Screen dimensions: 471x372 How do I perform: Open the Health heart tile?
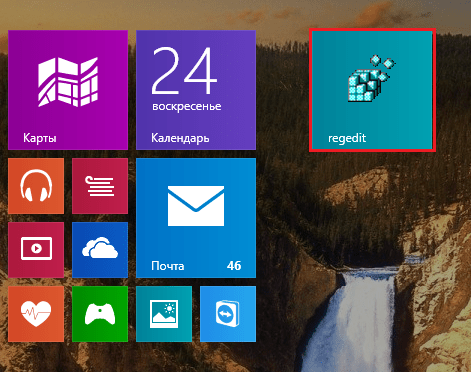point(36,314)
